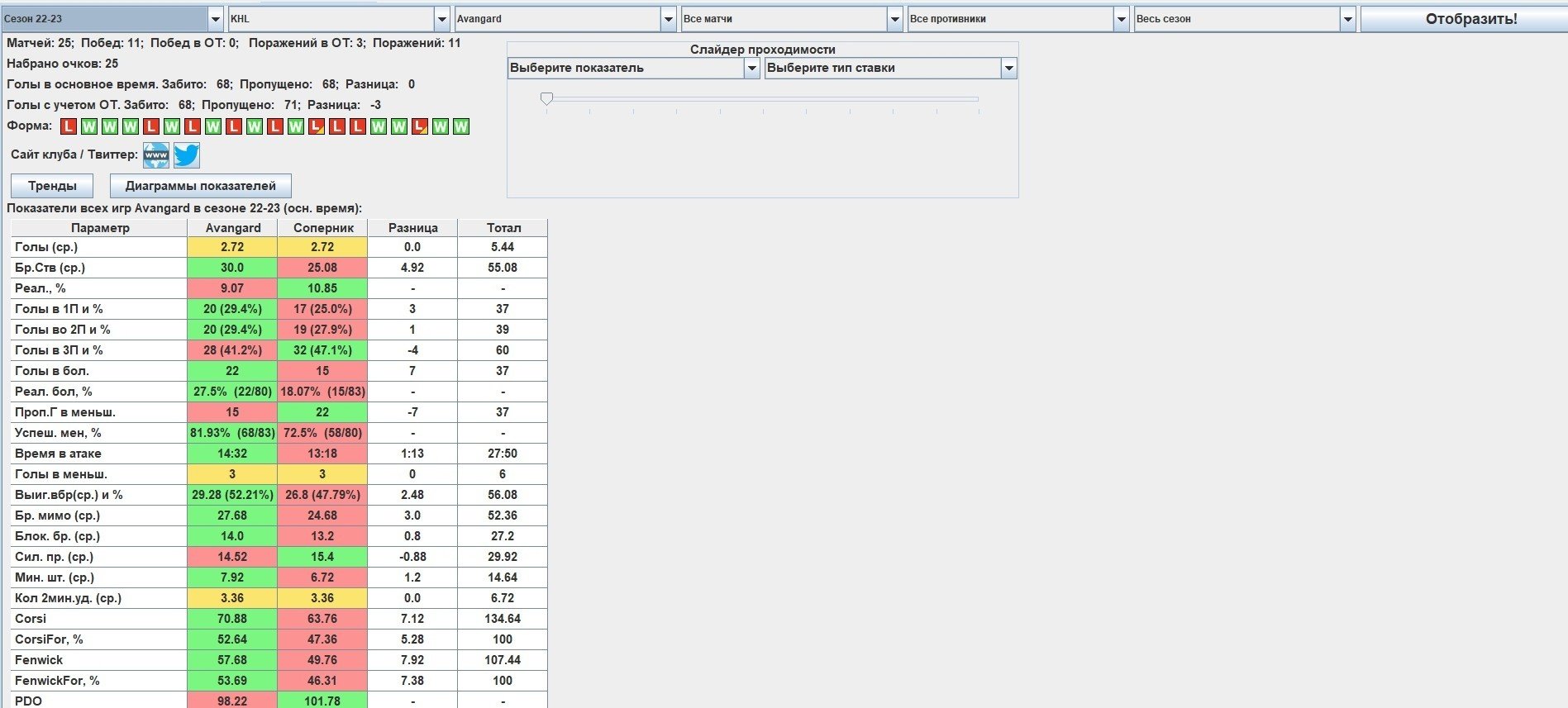Click the second red L form icon
The height and width of the screenshot is (708, 1568).
point(150,126)
